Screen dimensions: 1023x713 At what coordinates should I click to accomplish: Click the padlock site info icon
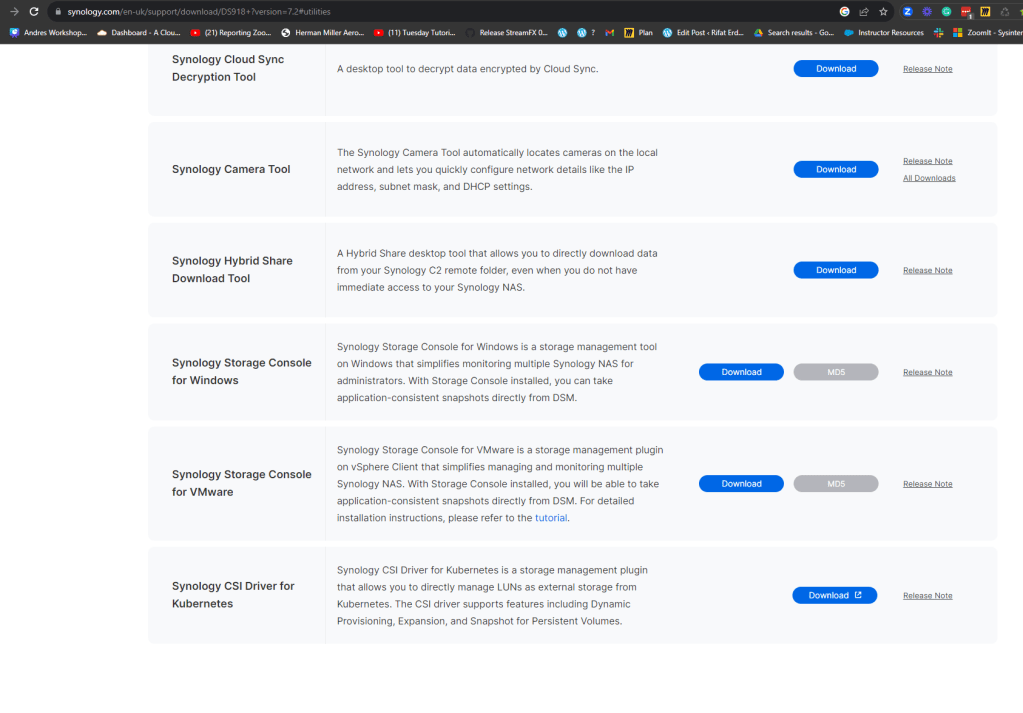[x=58, y=12]
